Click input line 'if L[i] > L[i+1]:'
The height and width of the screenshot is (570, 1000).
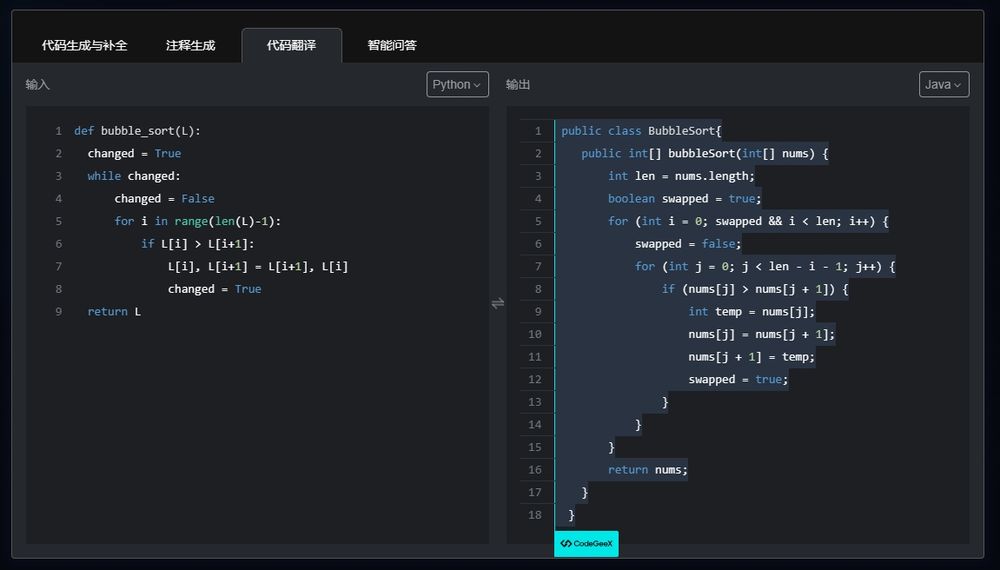tap(198, 244)
